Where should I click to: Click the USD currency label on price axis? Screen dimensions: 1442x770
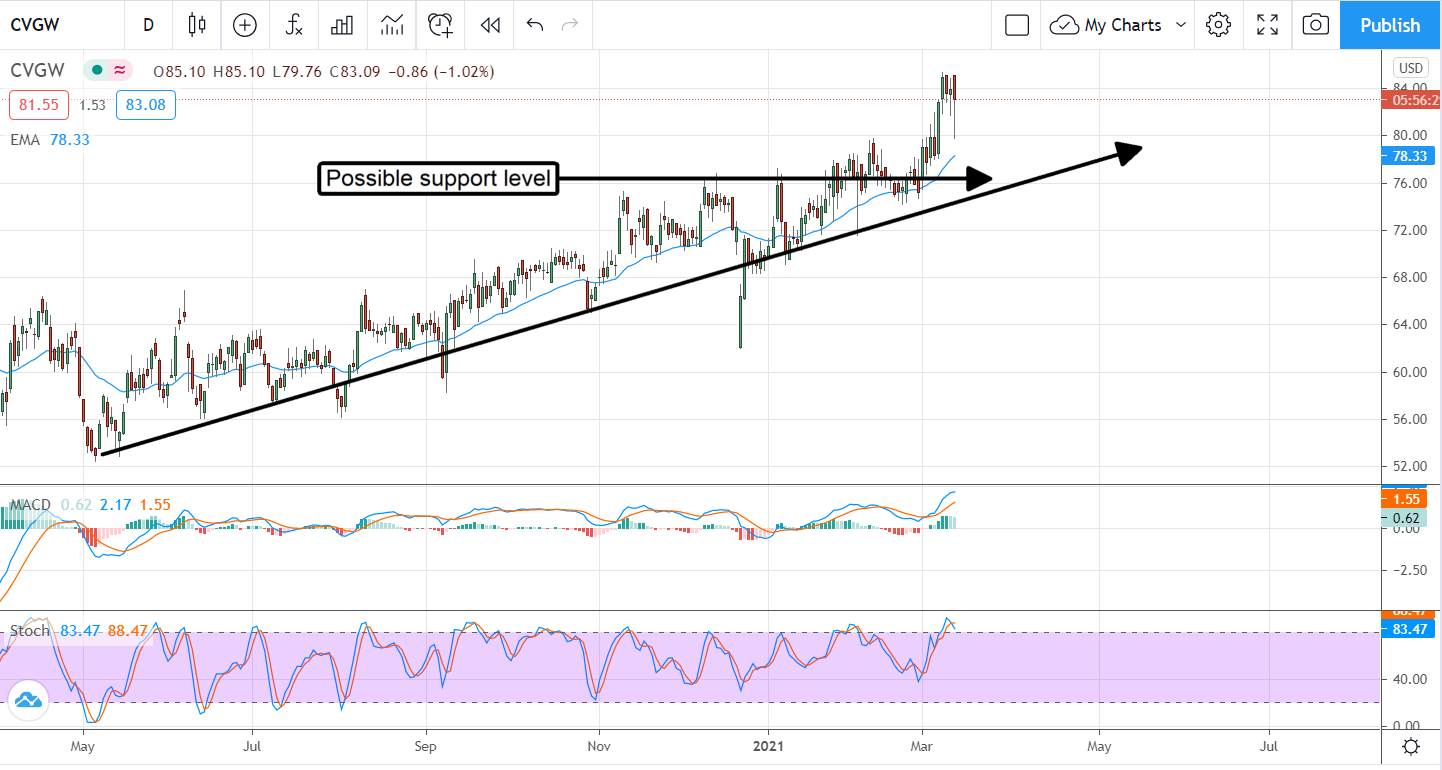[x=1410, y=68]
